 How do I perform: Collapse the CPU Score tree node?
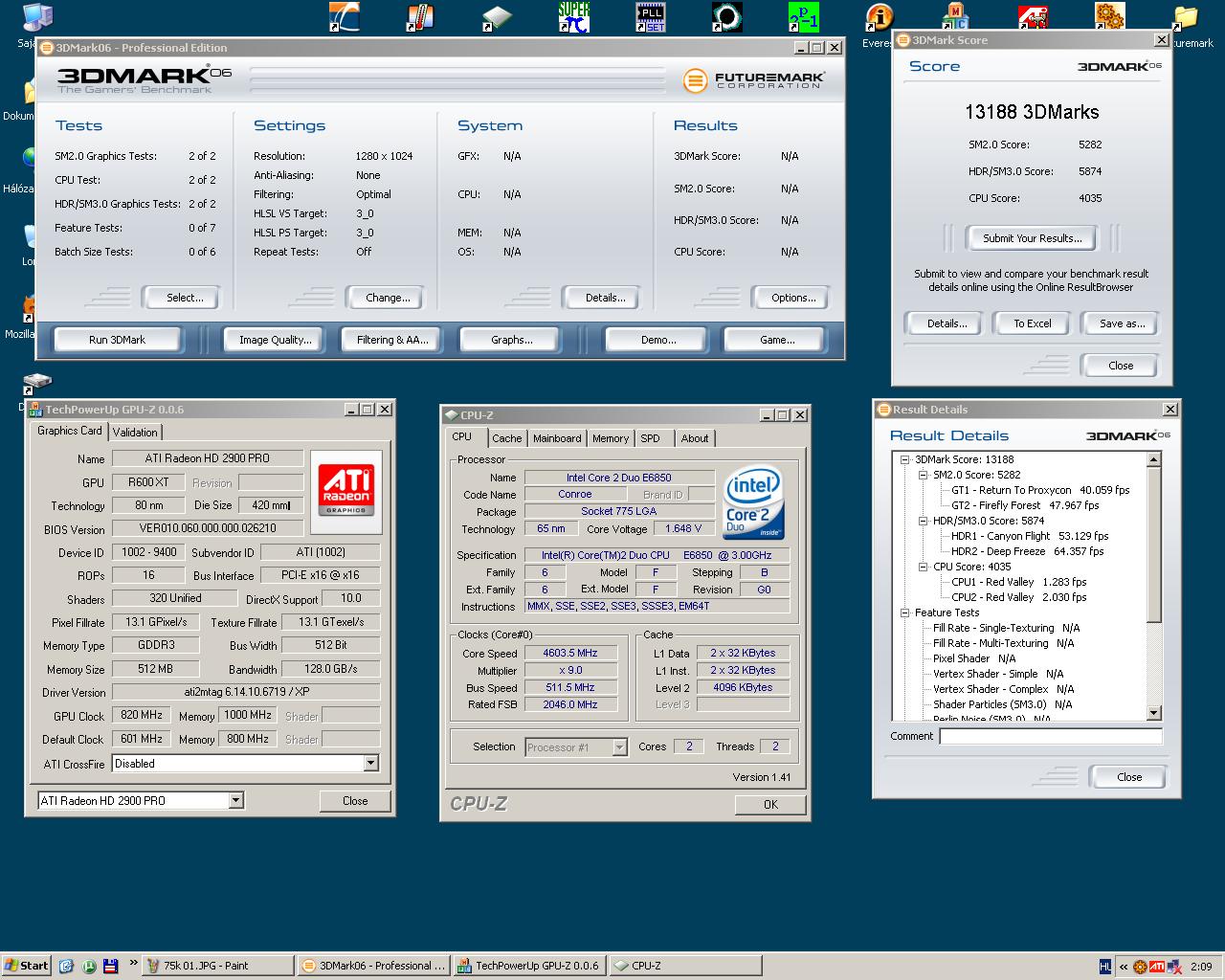click(x=923, y=567)
